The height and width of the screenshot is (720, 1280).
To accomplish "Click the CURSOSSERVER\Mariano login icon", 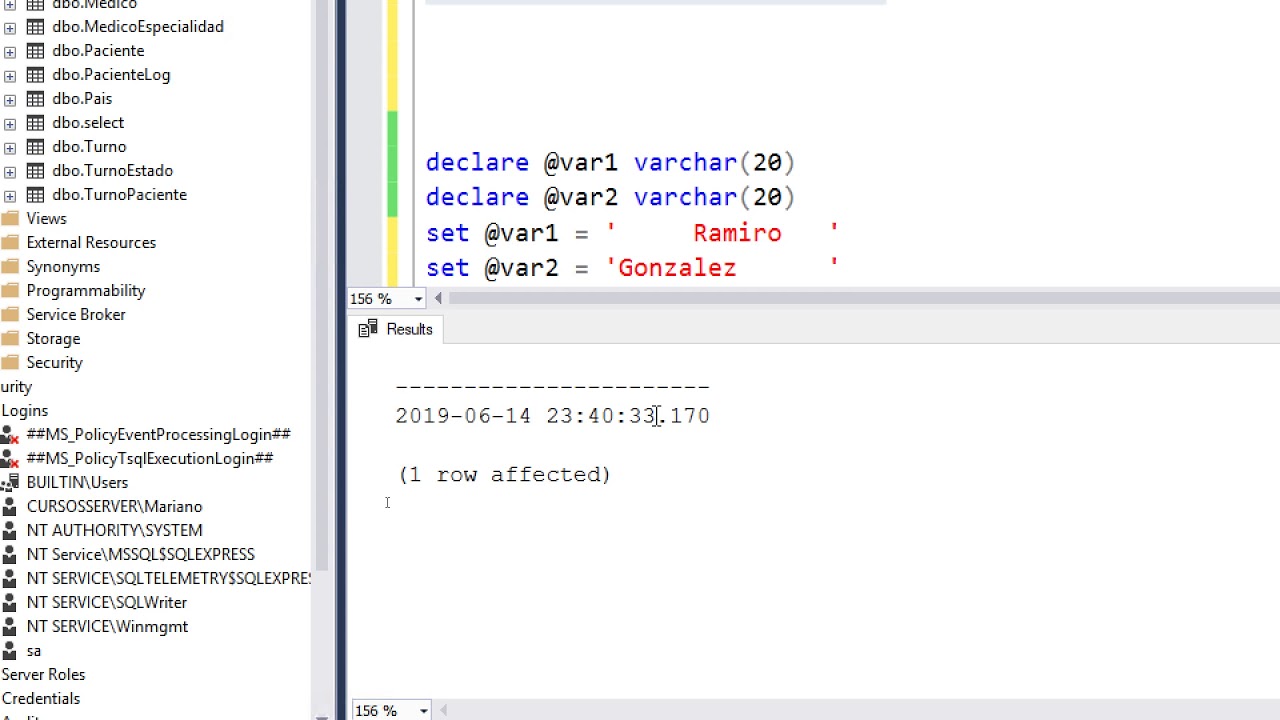I will tap(10, 507).
